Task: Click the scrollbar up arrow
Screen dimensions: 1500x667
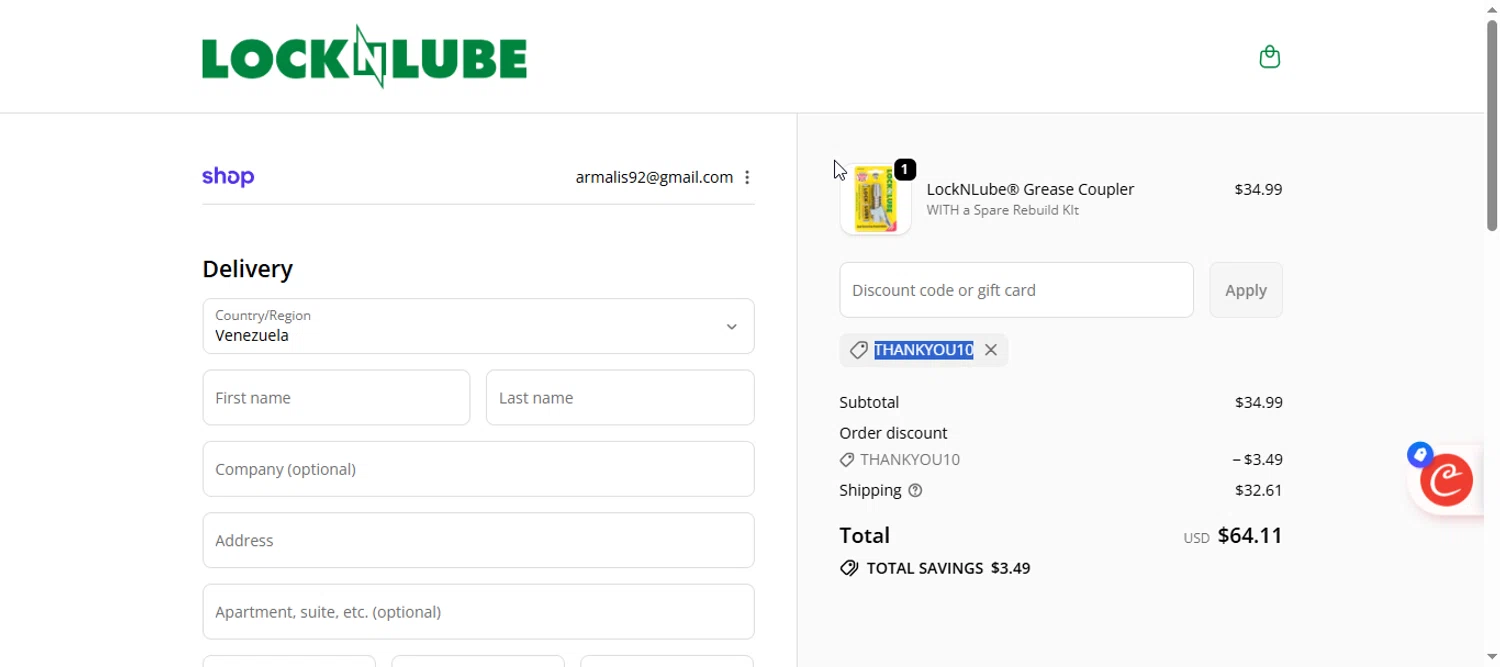Action: (1492, 8)
